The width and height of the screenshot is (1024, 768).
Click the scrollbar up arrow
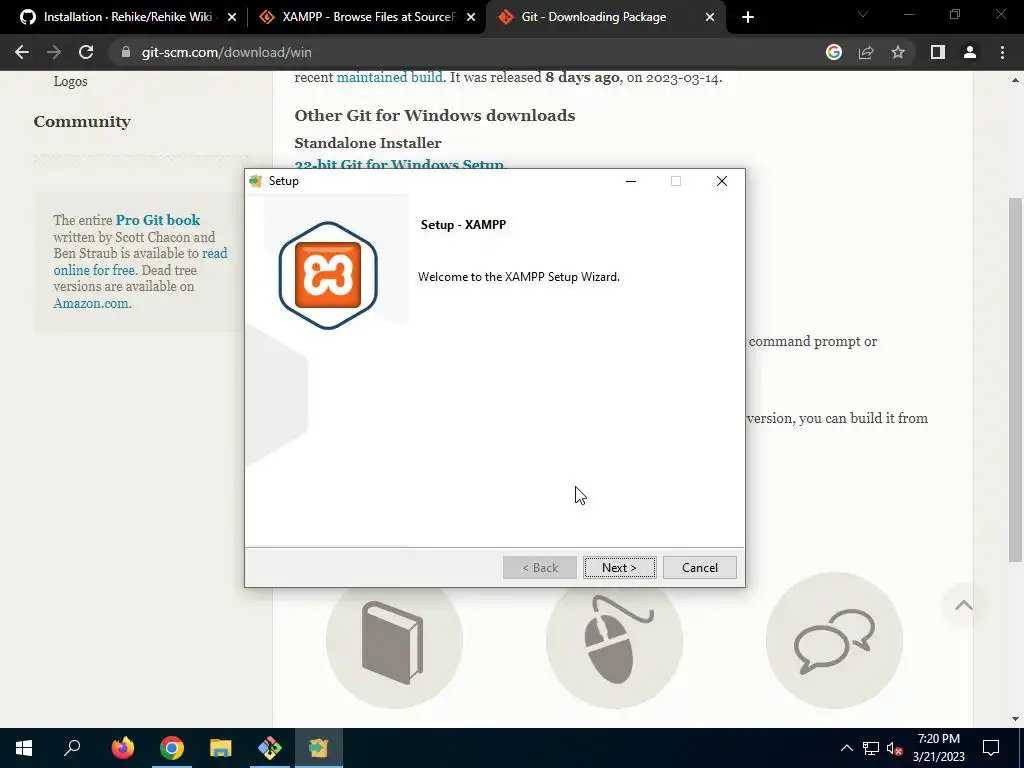1015,80
